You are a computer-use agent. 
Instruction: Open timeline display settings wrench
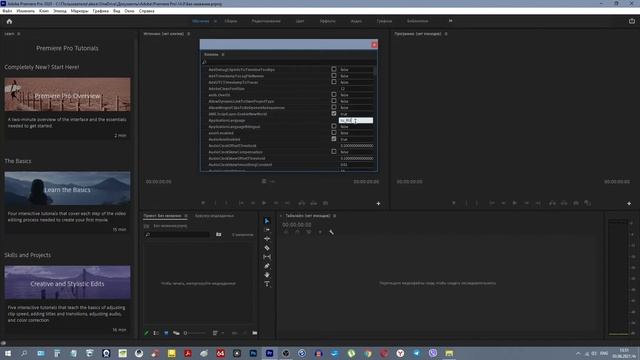331,232
